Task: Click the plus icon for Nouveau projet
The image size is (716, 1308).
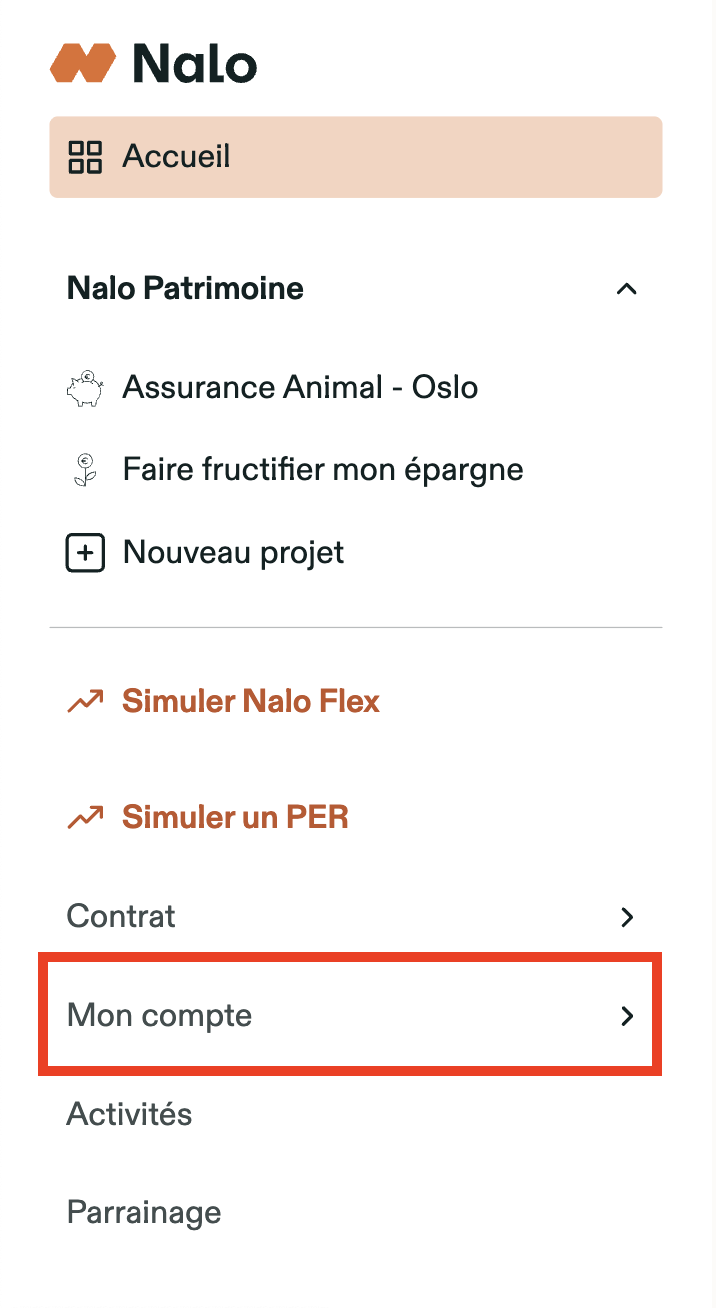Action: point(85,553)
